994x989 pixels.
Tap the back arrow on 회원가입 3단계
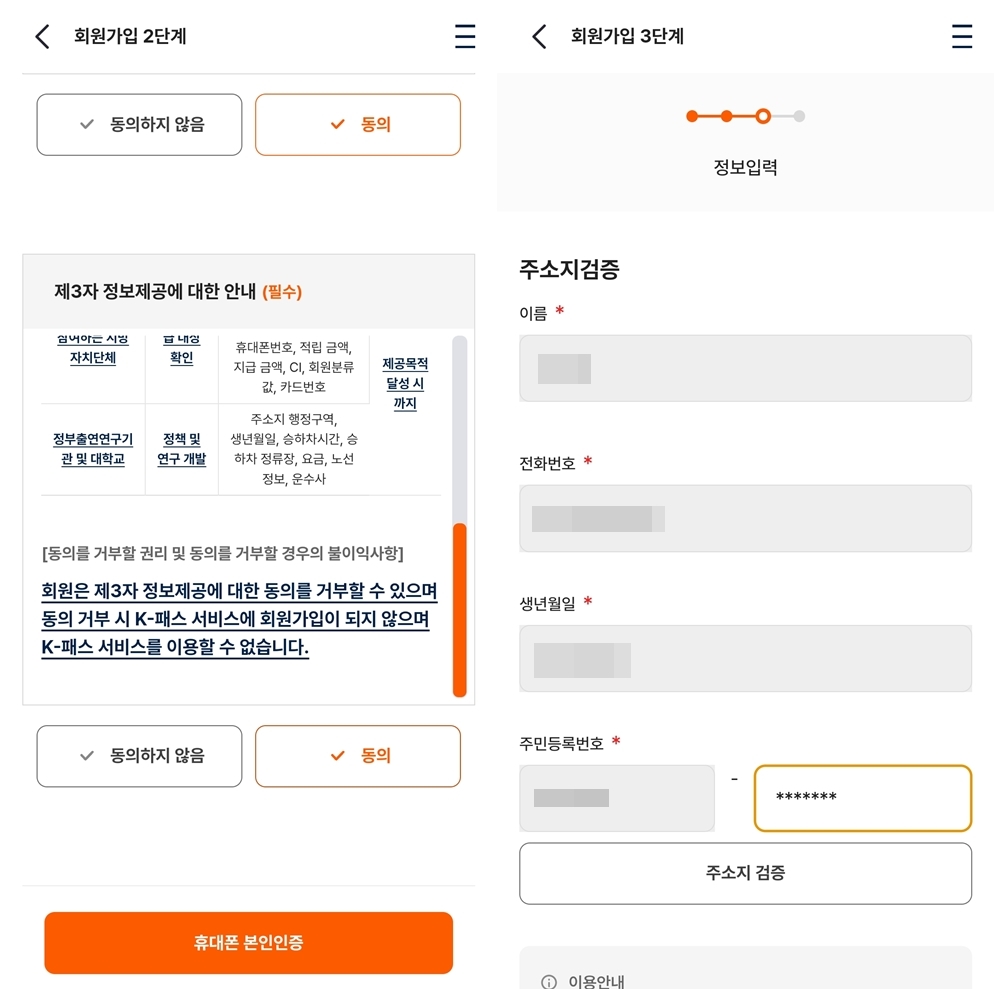tap(538, 36)
